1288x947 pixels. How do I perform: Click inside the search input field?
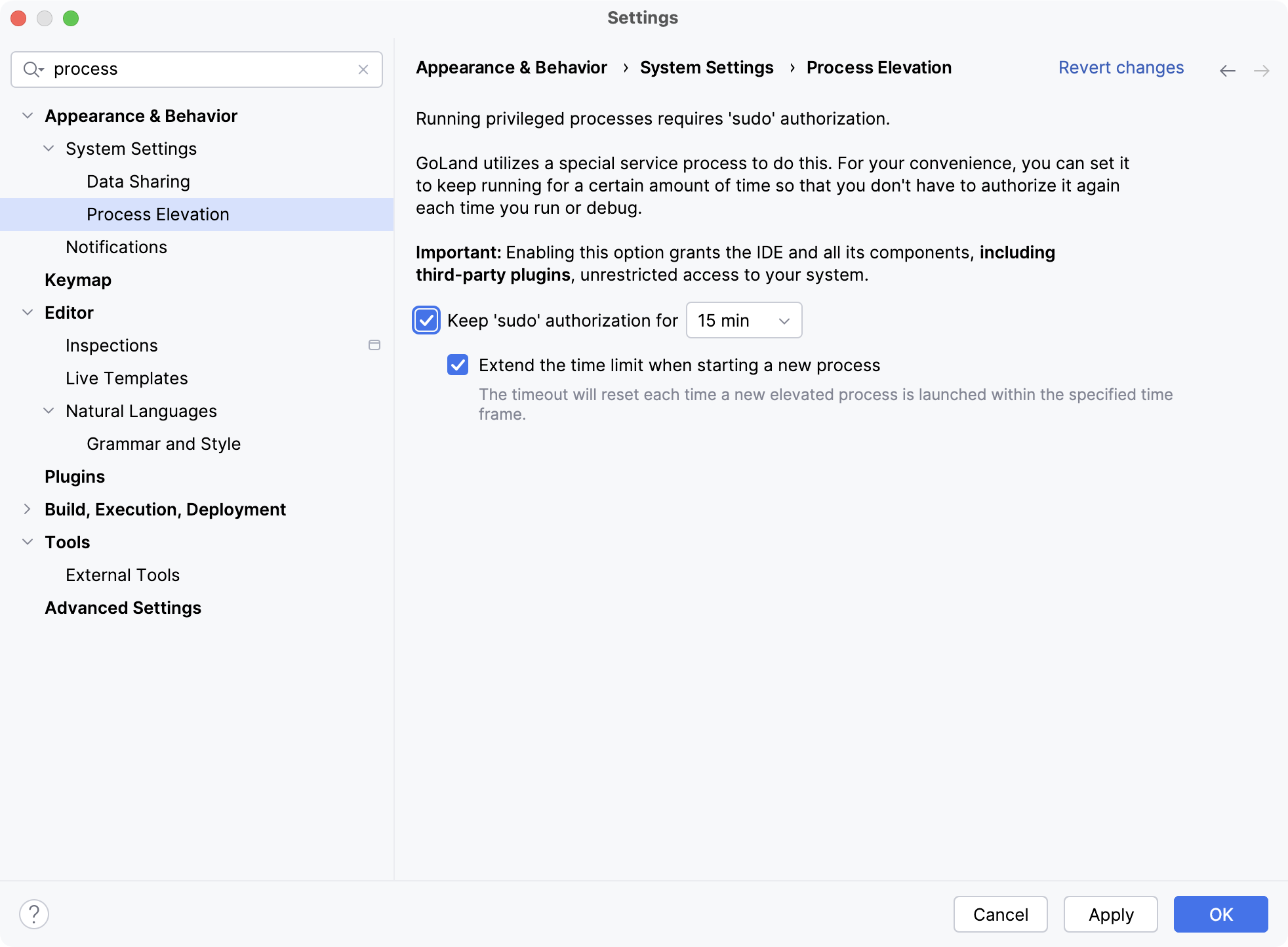197,69
